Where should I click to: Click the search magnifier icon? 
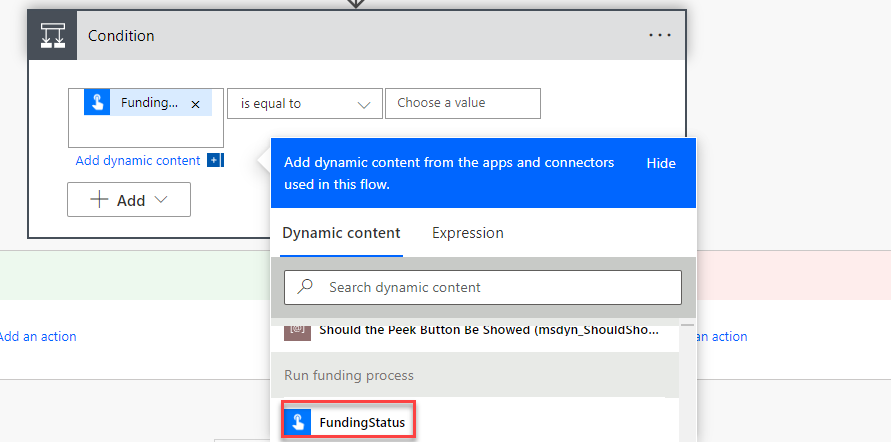tap(305, 287)
